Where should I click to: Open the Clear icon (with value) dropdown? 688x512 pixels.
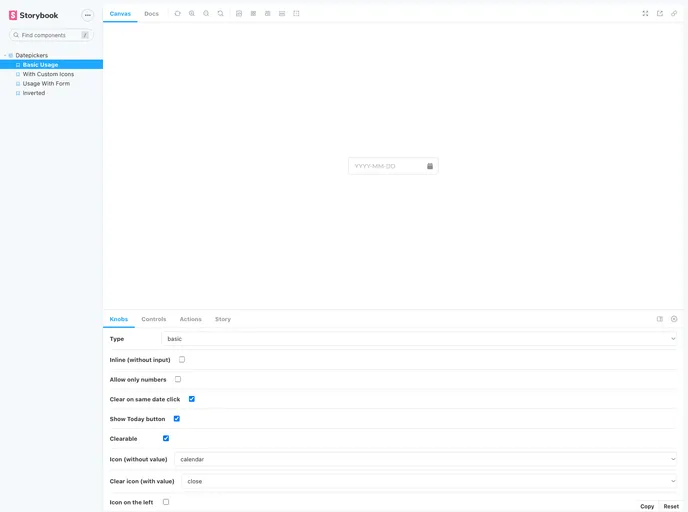point(429,481)
